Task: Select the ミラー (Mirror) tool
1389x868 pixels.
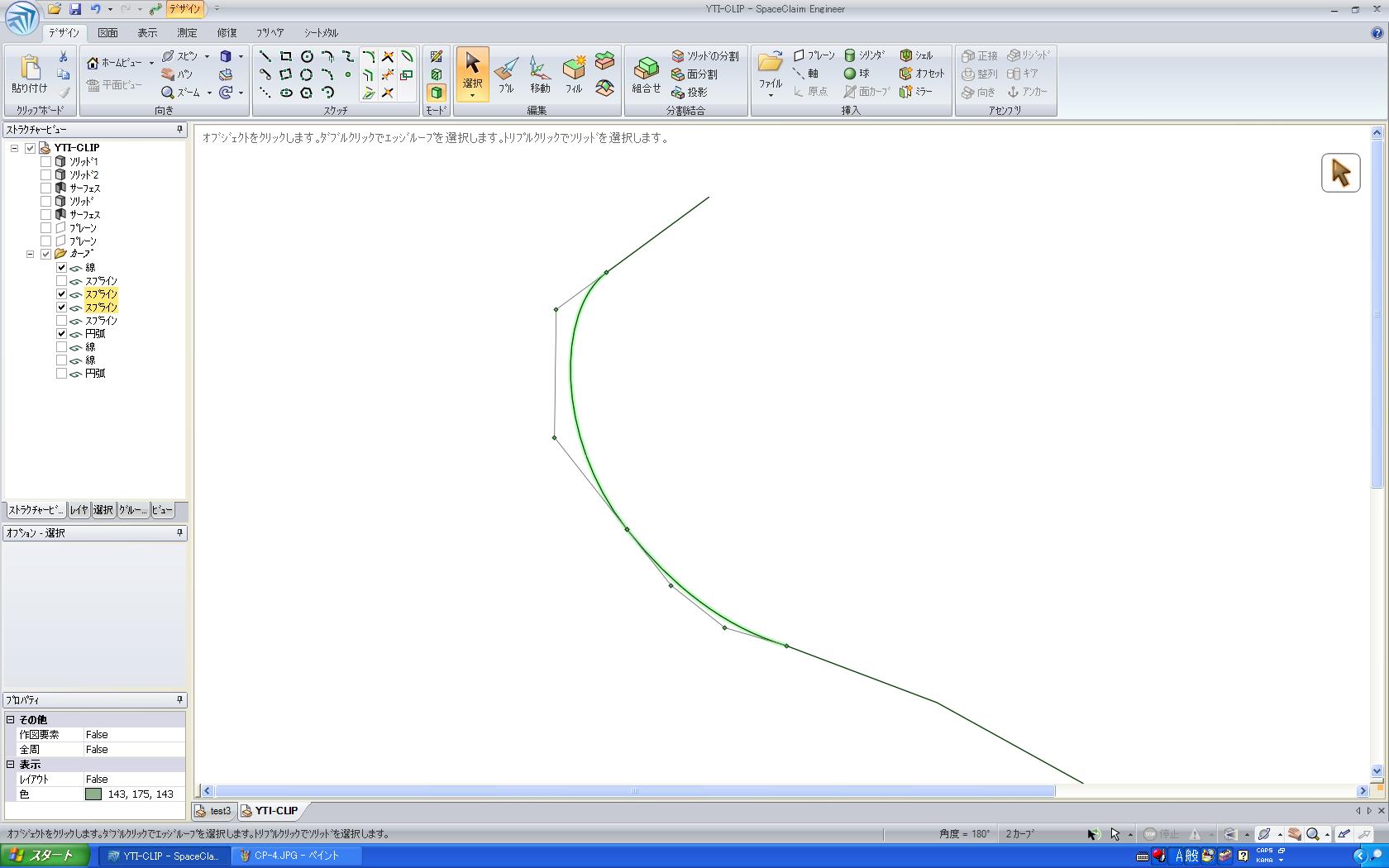Action: tap(916, 92)
